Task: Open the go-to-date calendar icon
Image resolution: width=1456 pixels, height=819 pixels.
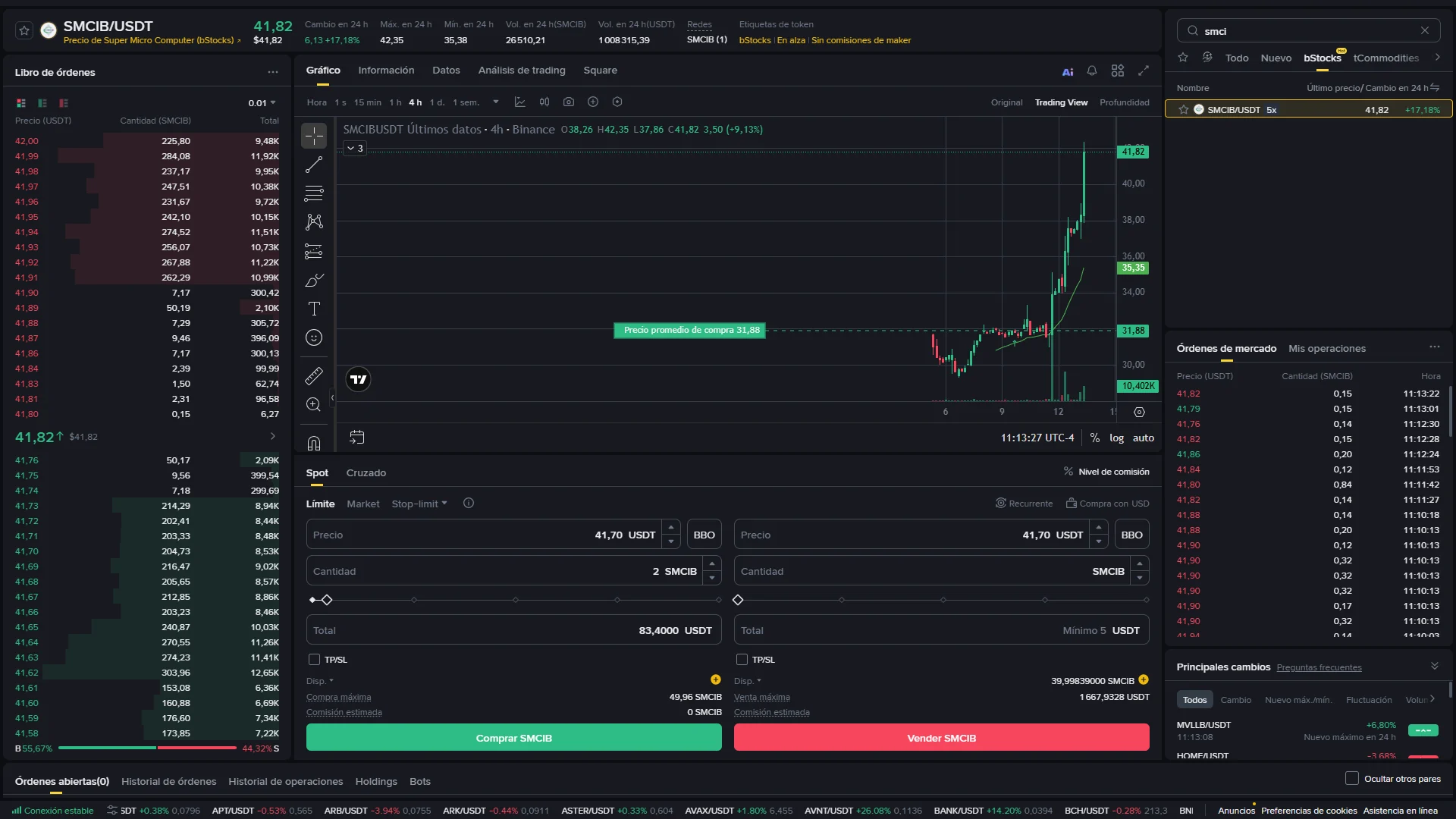Action: click(356, 437)
